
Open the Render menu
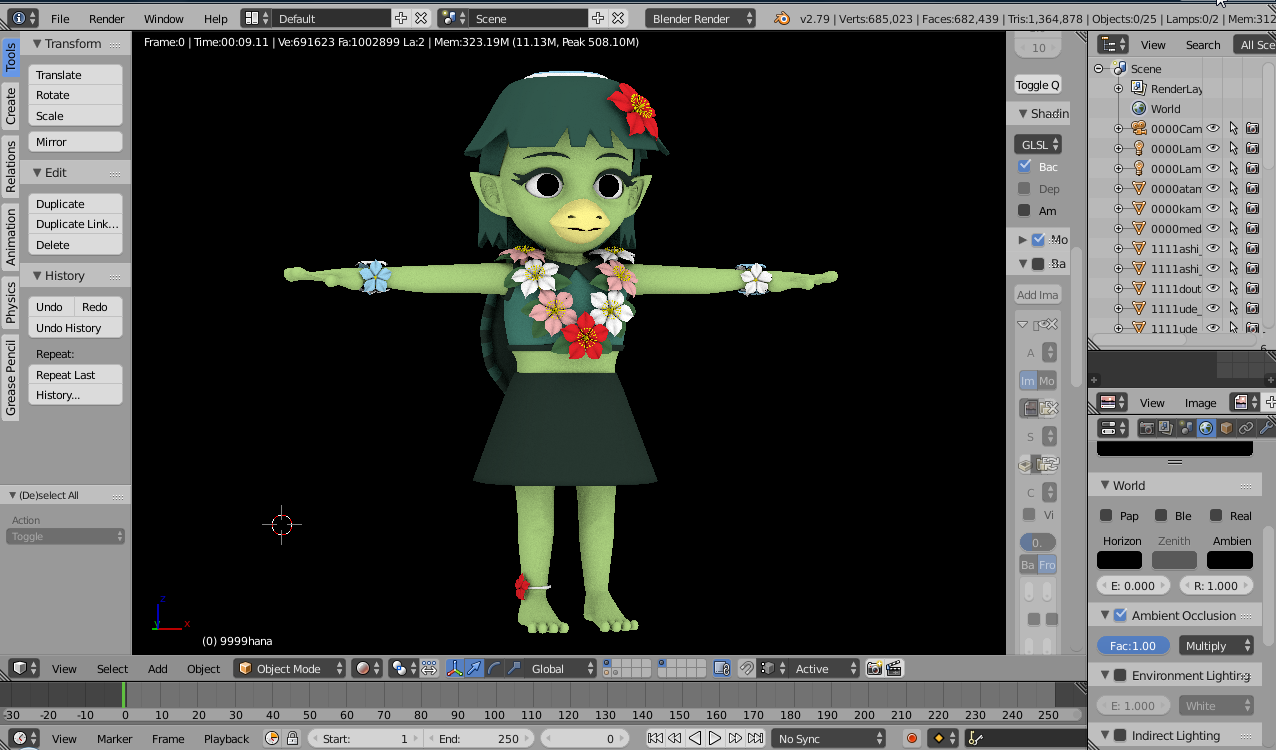point(106,18)
